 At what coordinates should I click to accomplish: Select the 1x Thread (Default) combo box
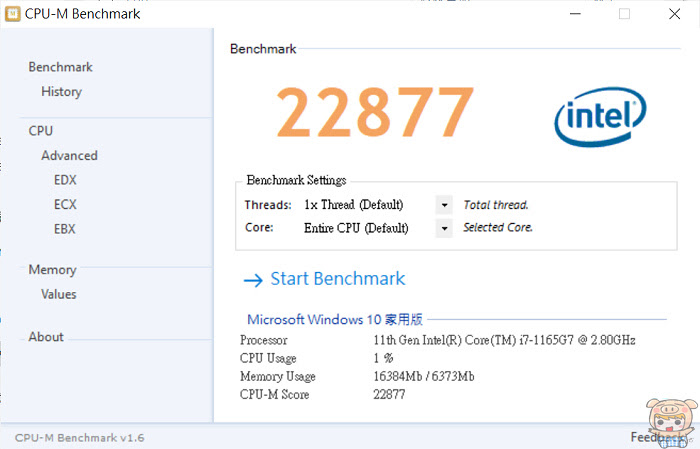click(370, 205)
